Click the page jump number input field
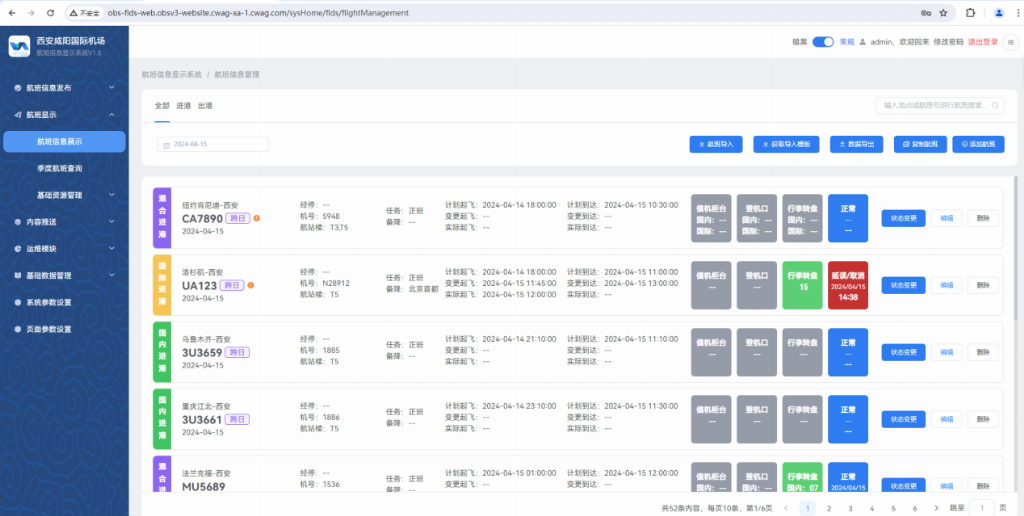Viewport: 1024px width, 516px height. [x=982, y=508]
